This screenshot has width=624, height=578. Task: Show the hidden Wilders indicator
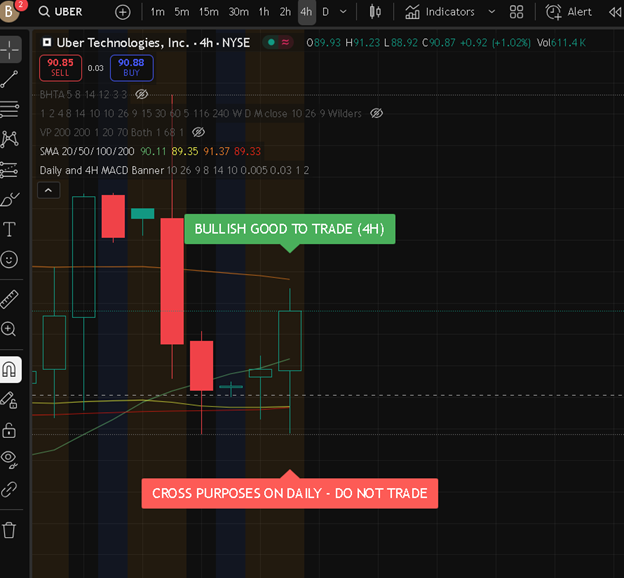click(376, 113)
